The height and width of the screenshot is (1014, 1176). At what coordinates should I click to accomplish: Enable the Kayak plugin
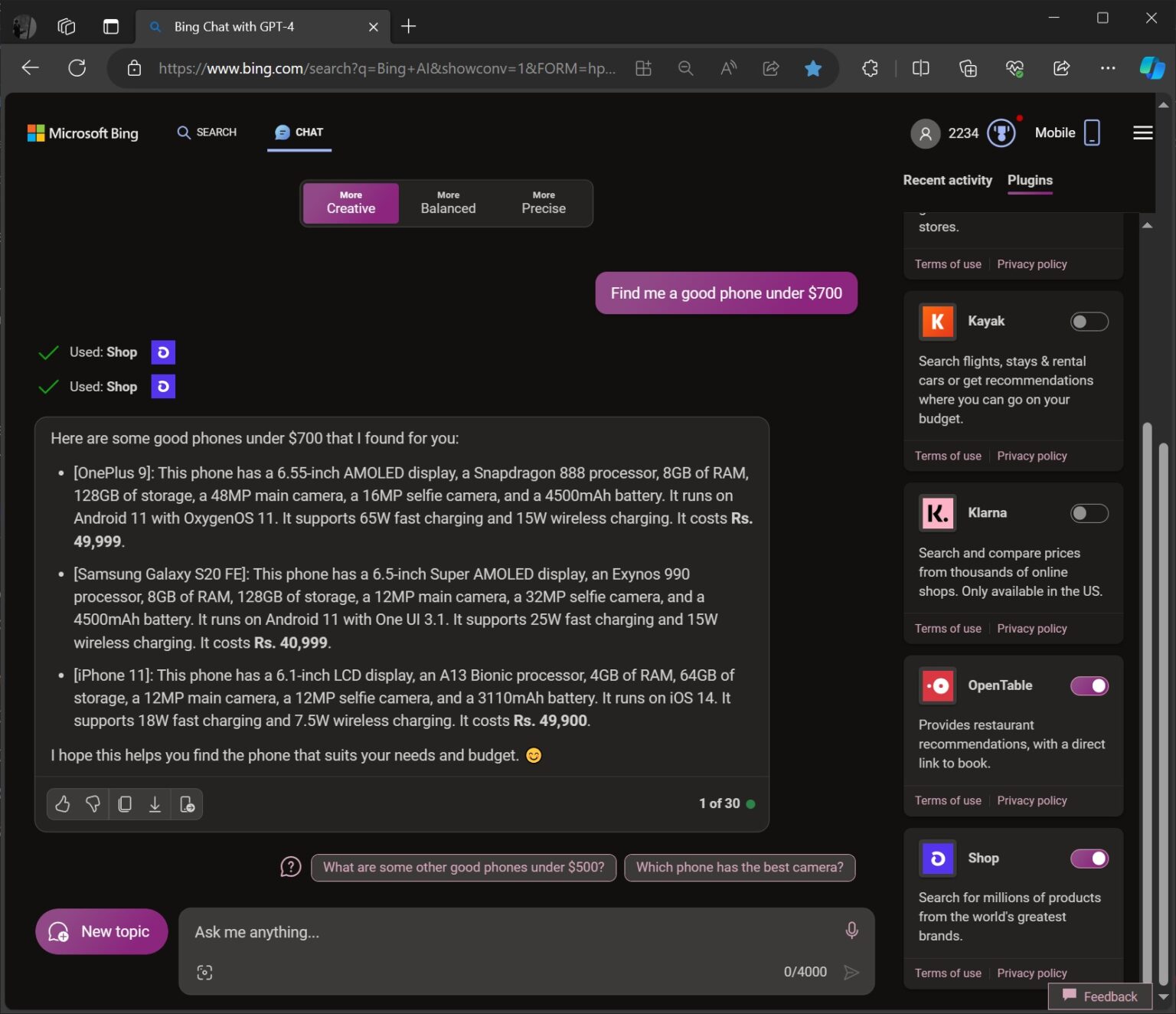[x=1089, y=322]
